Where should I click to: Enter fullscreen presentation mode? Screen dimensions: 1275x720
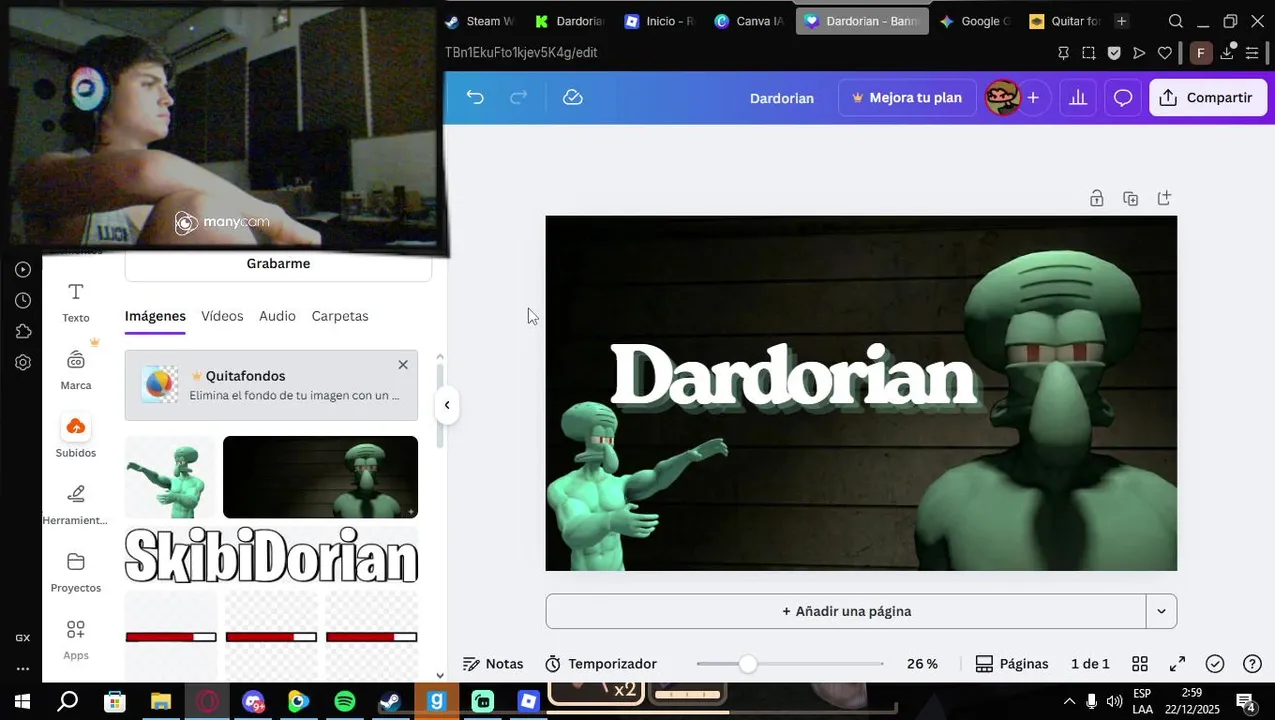click(1178, 664)
